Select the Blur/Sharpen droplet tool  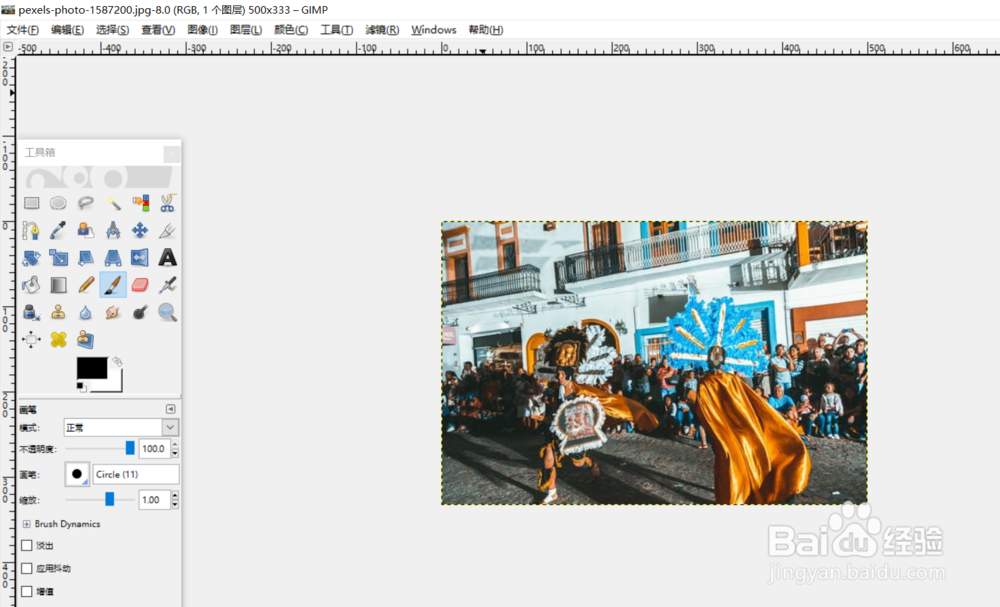[85, 312]
